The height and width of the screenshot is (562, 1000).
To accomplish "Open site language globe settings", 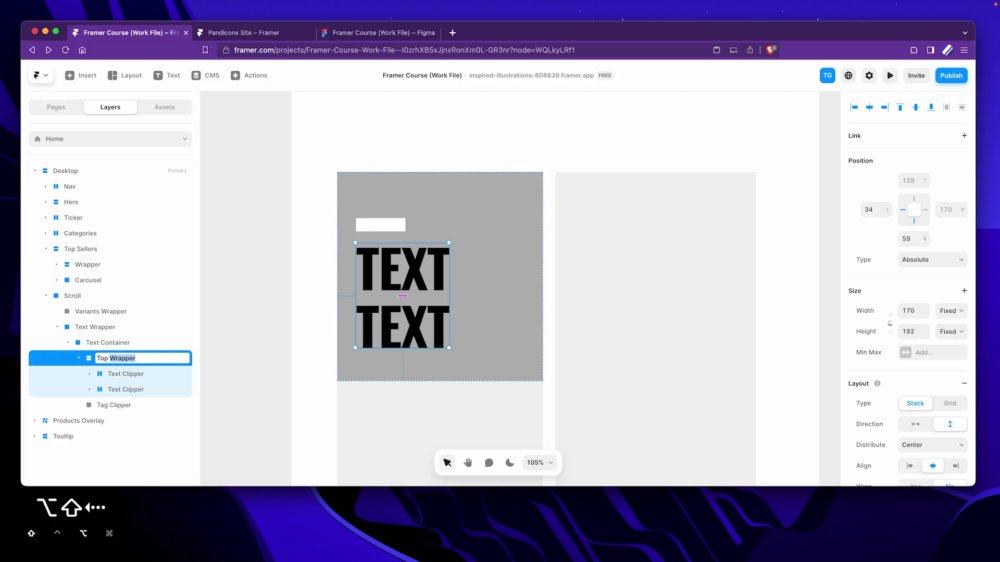I will click(848, 75).
